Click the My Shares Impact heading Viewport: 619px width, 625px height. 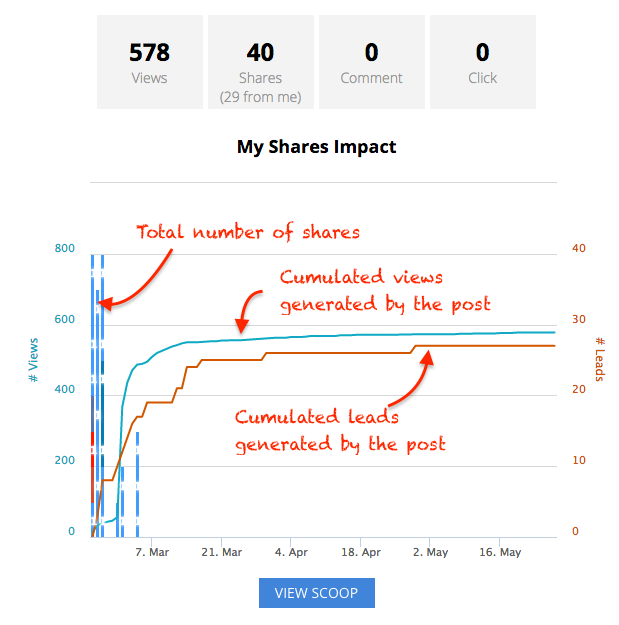click(x=316, y=147)
